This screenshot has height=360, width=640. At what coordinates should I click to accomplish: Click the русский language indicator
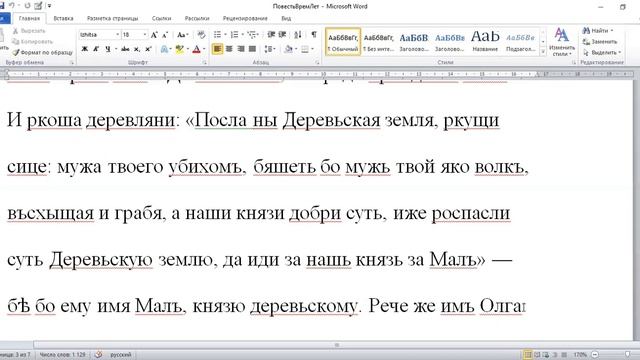tap(121, 355)
